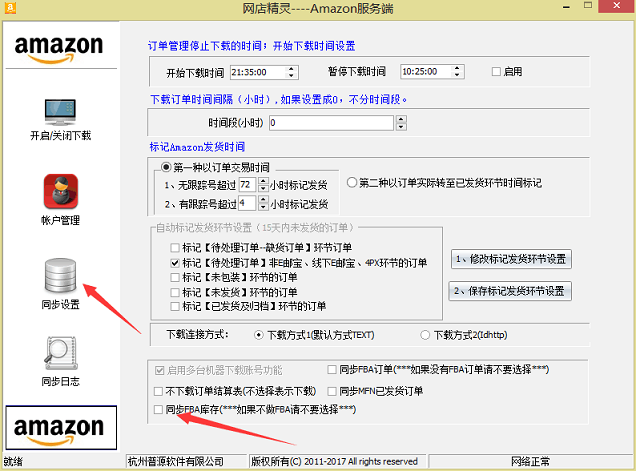This screenshot has width=636, height=471.
Task: Enable 同步FBA库存 checkbox
Action: pyautogui.click(x=158, y=410)
